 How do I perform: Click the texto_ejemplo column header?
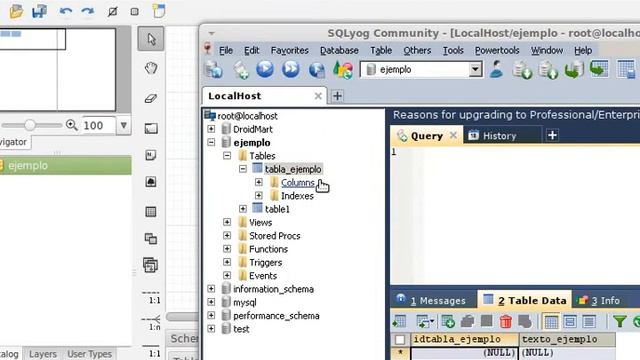567,339
